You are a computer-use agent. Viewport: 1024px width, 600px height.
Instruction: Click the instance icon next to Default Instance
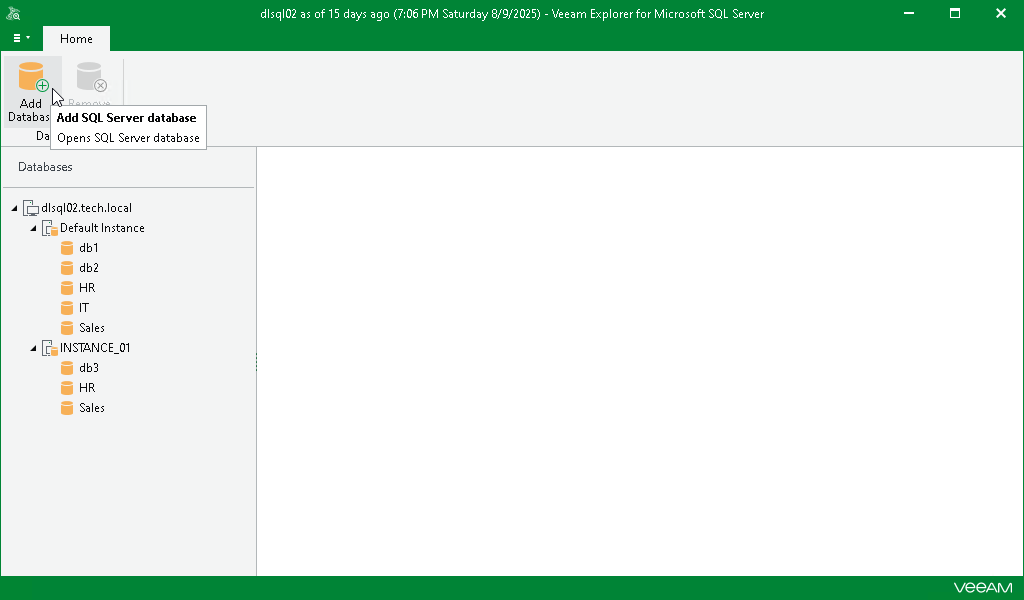[x=48, y=228]
